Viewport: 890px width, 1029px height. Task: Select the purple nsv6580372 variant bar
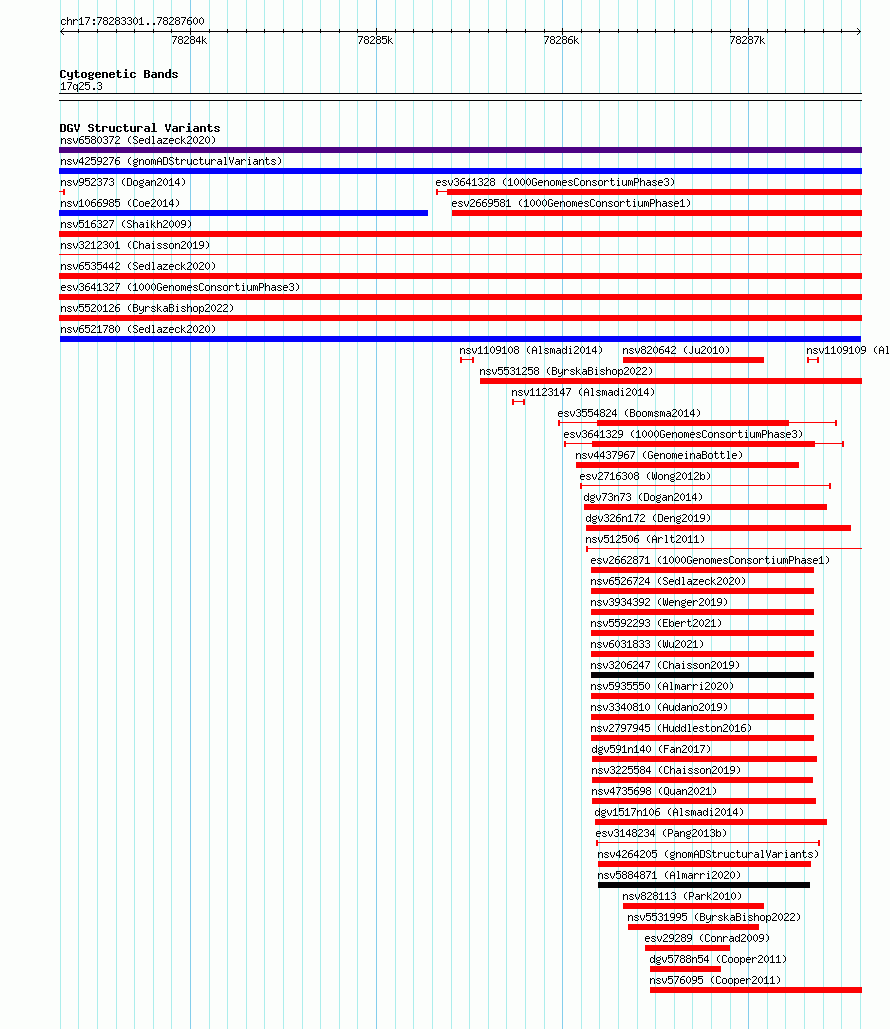(460, 150)
